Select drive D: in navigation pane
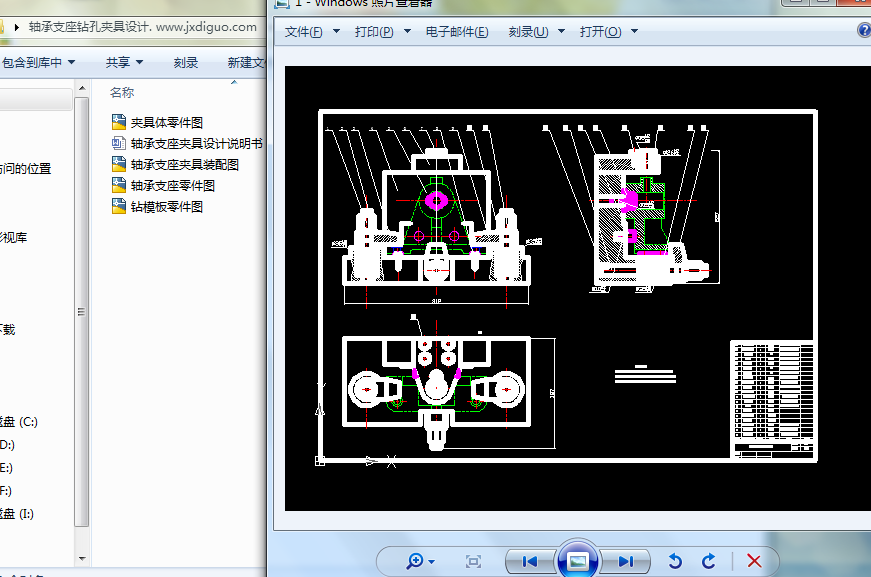The width and height of the screenshot is (871, 577). [x=7, y=445]
